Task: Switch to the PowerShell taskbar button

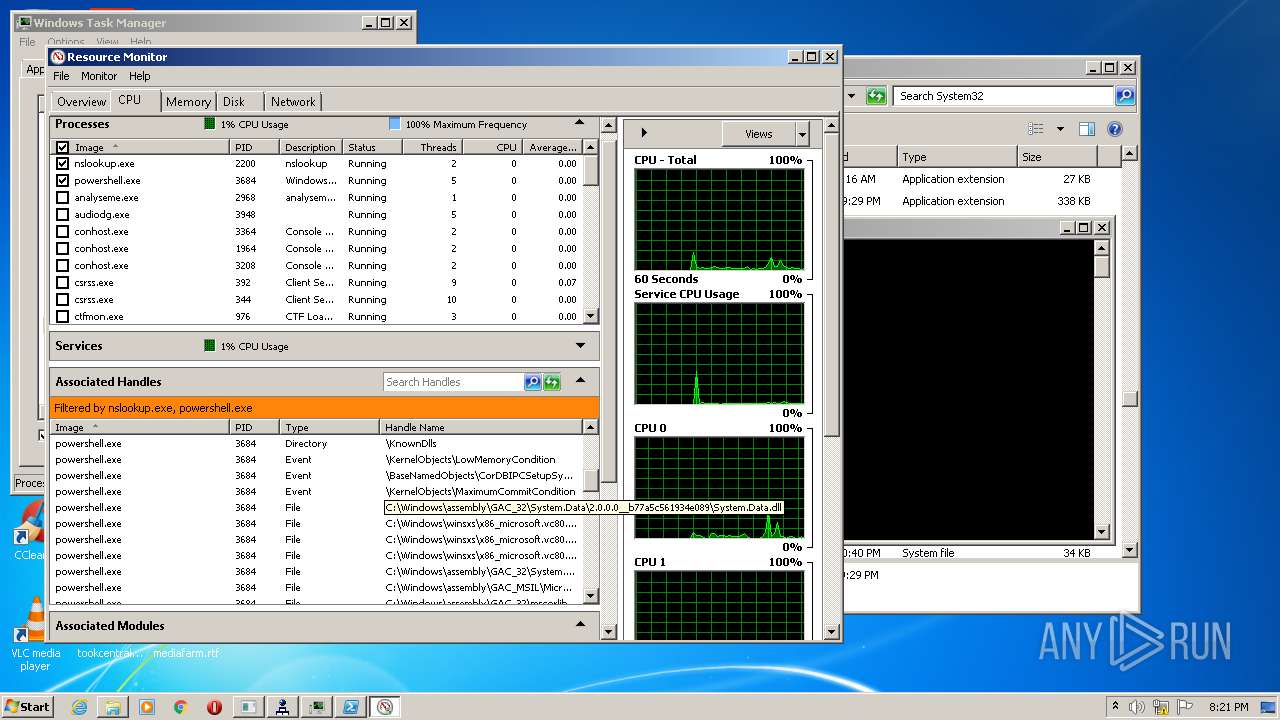Action: click(351, 707)
